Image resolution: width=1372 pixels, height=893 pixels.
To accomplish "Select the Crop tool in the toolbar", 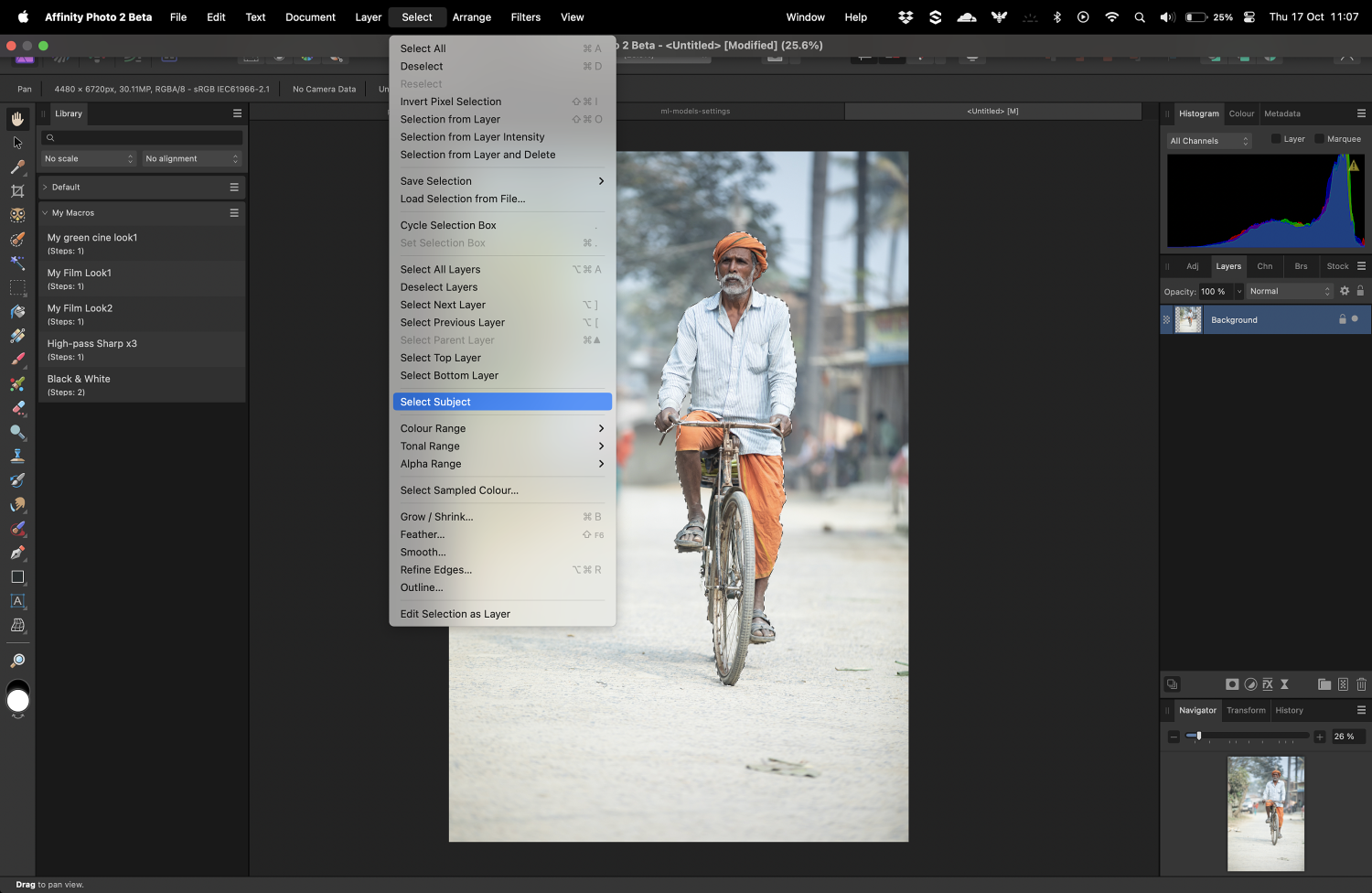I will coord(17,191).
